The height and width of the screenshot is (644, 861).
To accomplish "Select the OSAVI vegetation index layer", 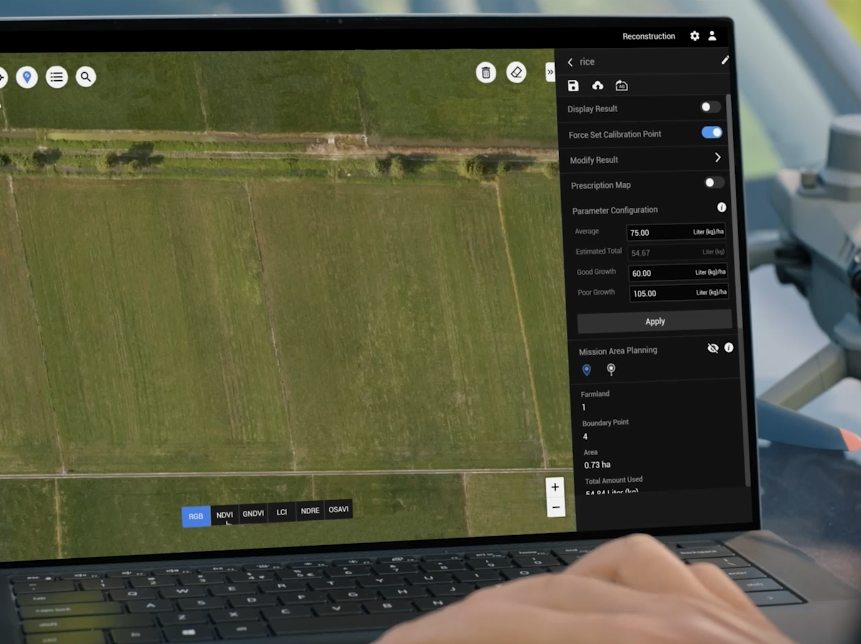I will (x=338, y=509).
